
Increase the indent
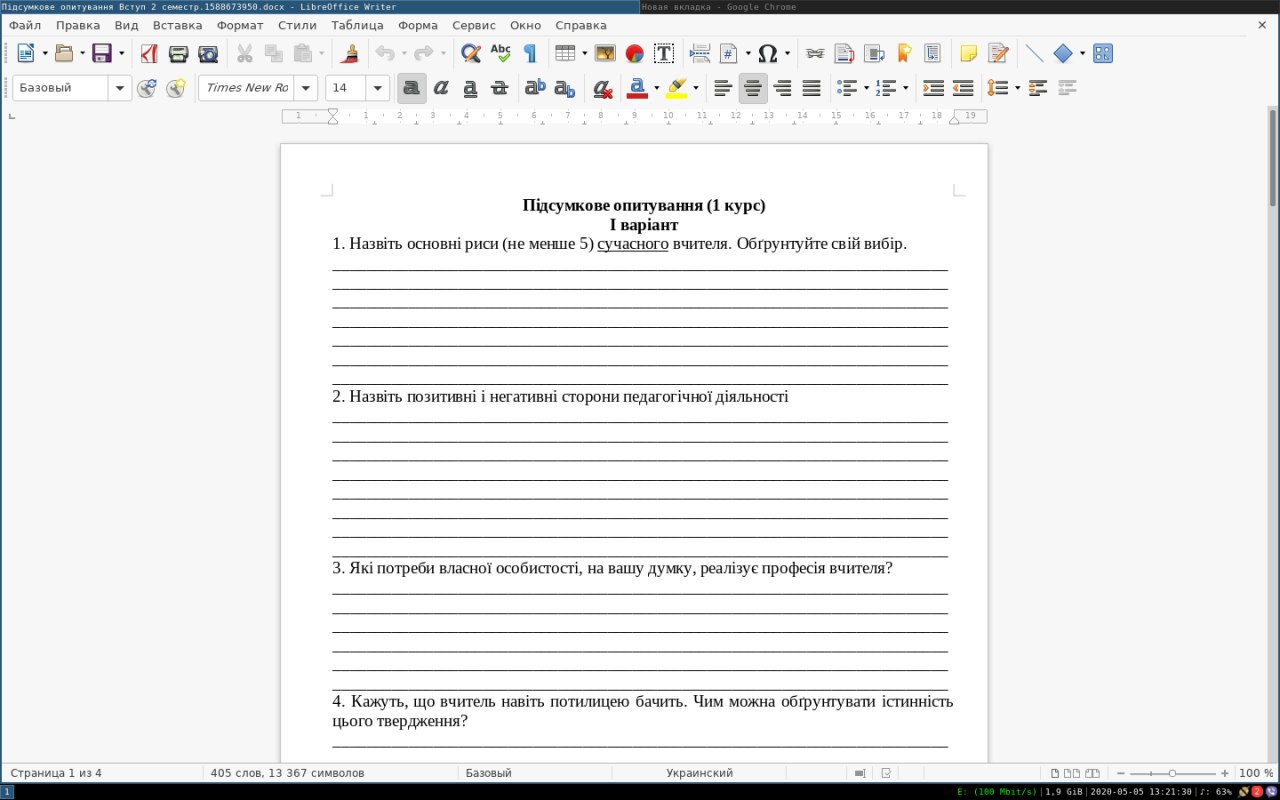(x=933, y=88)
